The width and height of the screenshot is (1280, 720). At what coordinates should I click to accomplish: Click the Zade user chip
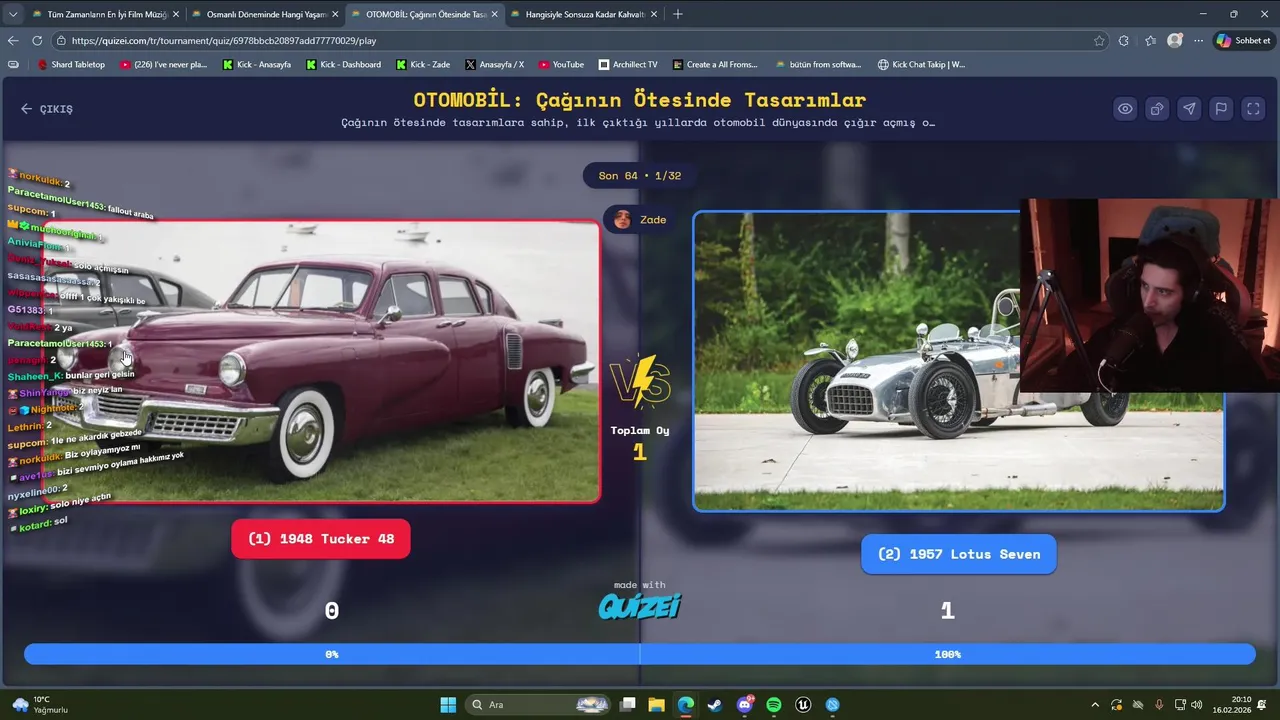(x=640, y=220)
